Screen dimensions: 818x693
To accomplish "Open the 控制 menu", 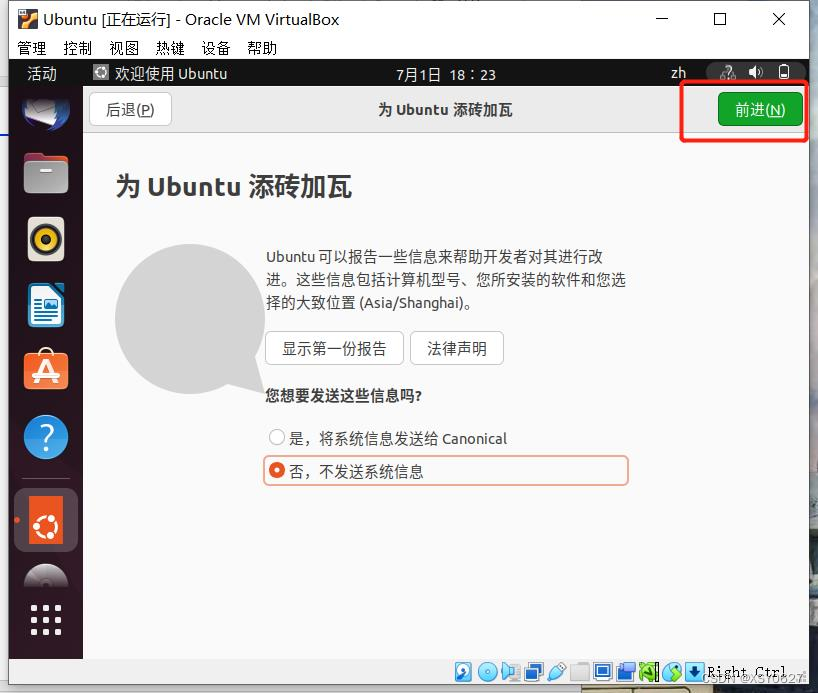I will pos(78,48).
